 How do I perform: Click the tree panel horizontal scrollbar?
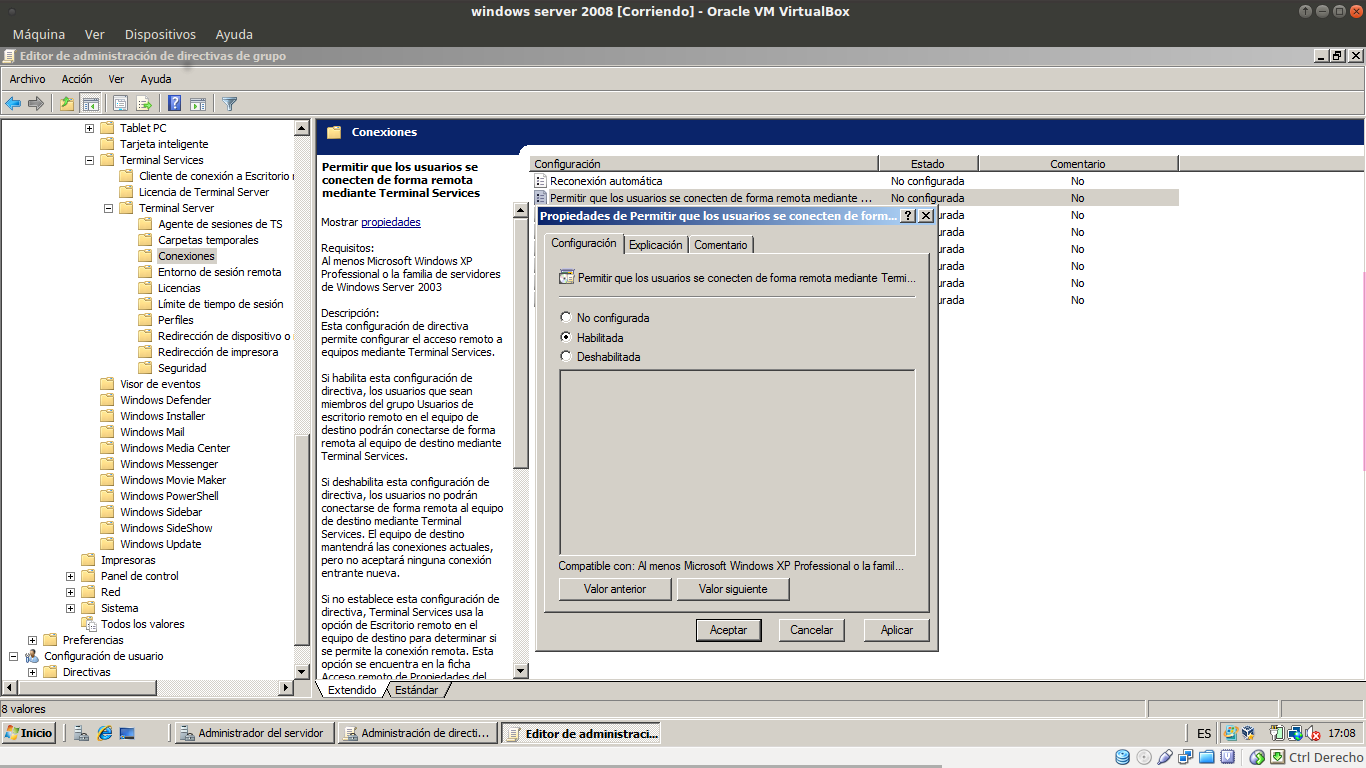click(x=150, y=688)
